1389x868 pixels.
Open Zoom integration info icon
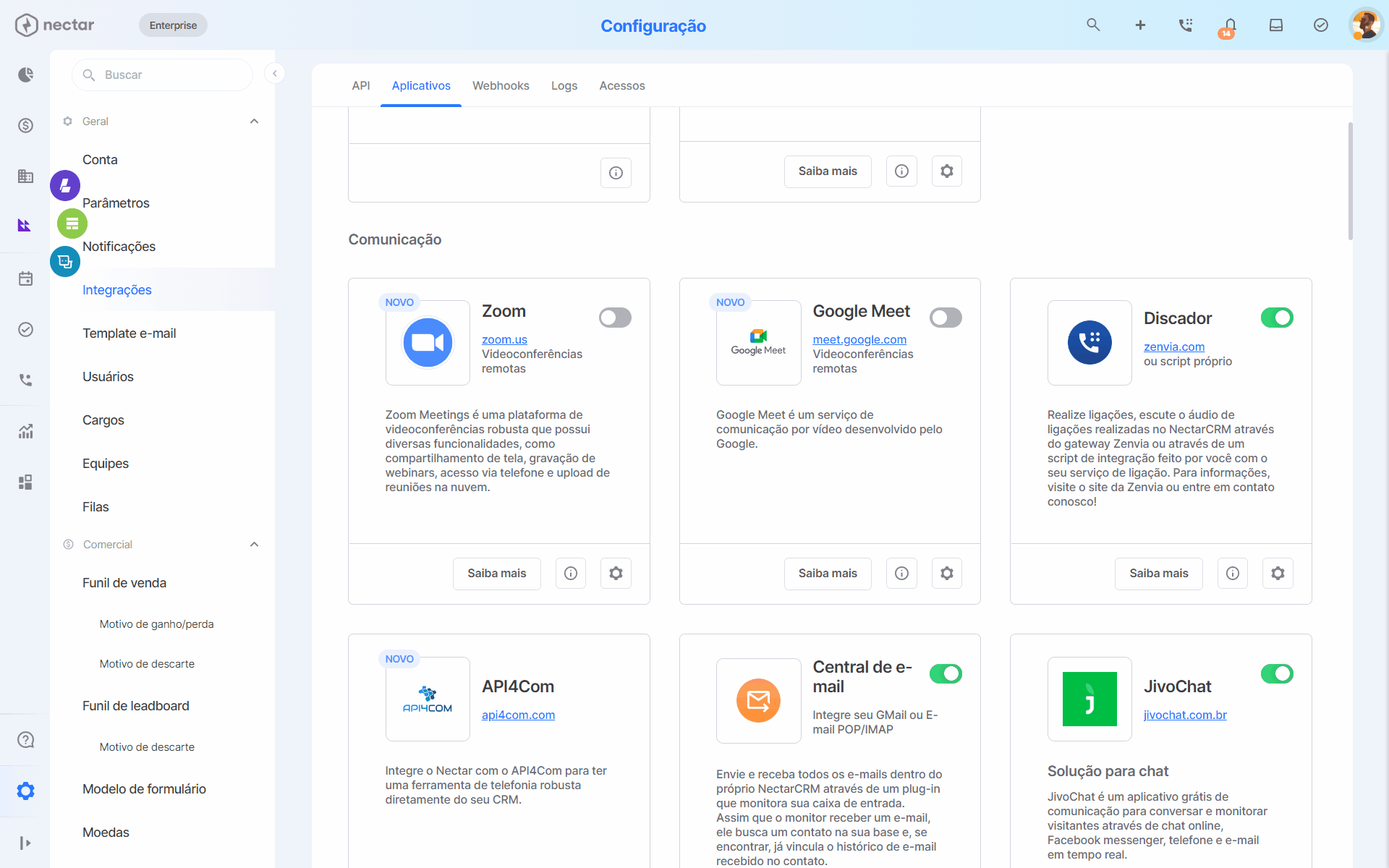point(571,574)
